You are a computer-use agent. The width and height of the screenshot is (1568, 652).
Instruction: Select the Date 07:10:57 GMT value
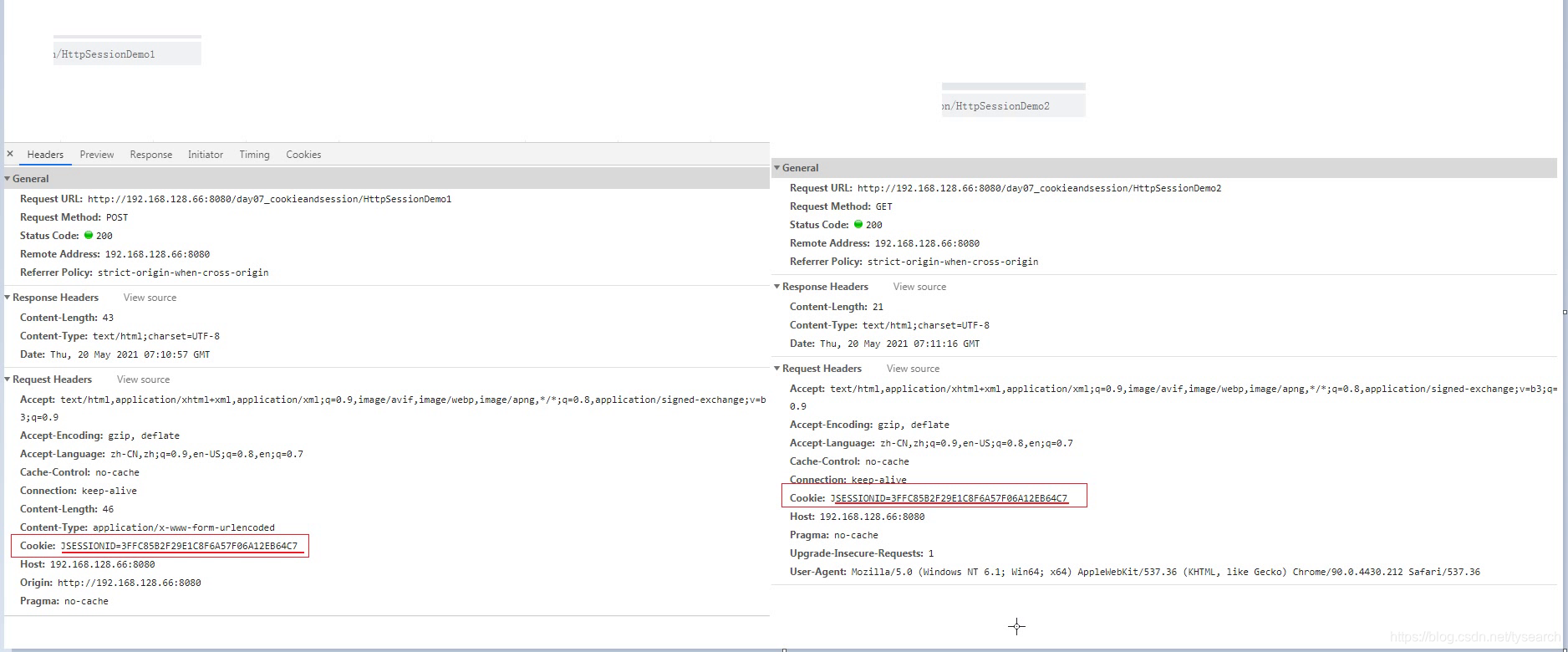coord(130,354)
